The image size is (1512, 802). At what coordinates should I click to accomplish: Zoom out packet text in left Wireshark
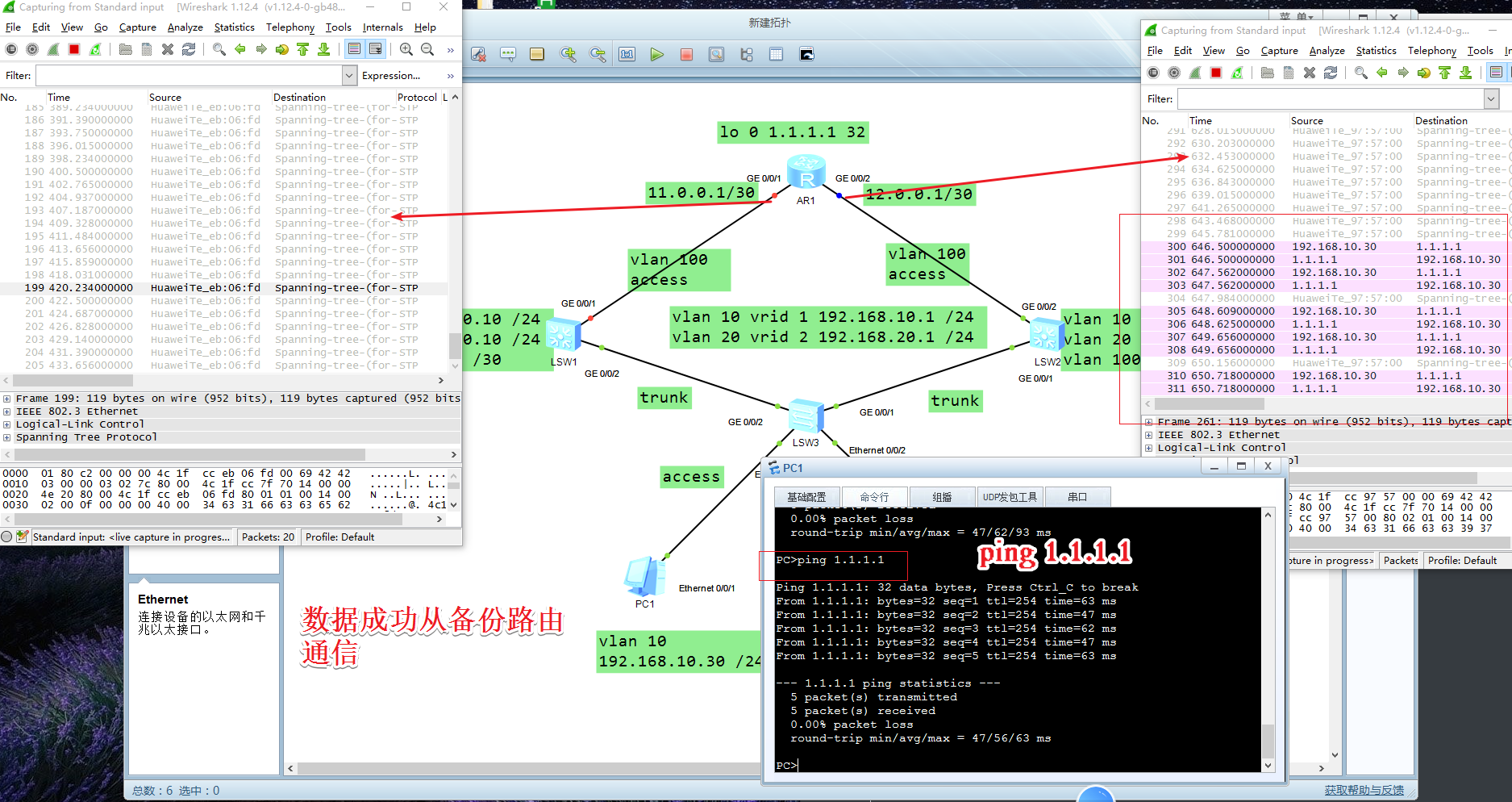(427, 49)
